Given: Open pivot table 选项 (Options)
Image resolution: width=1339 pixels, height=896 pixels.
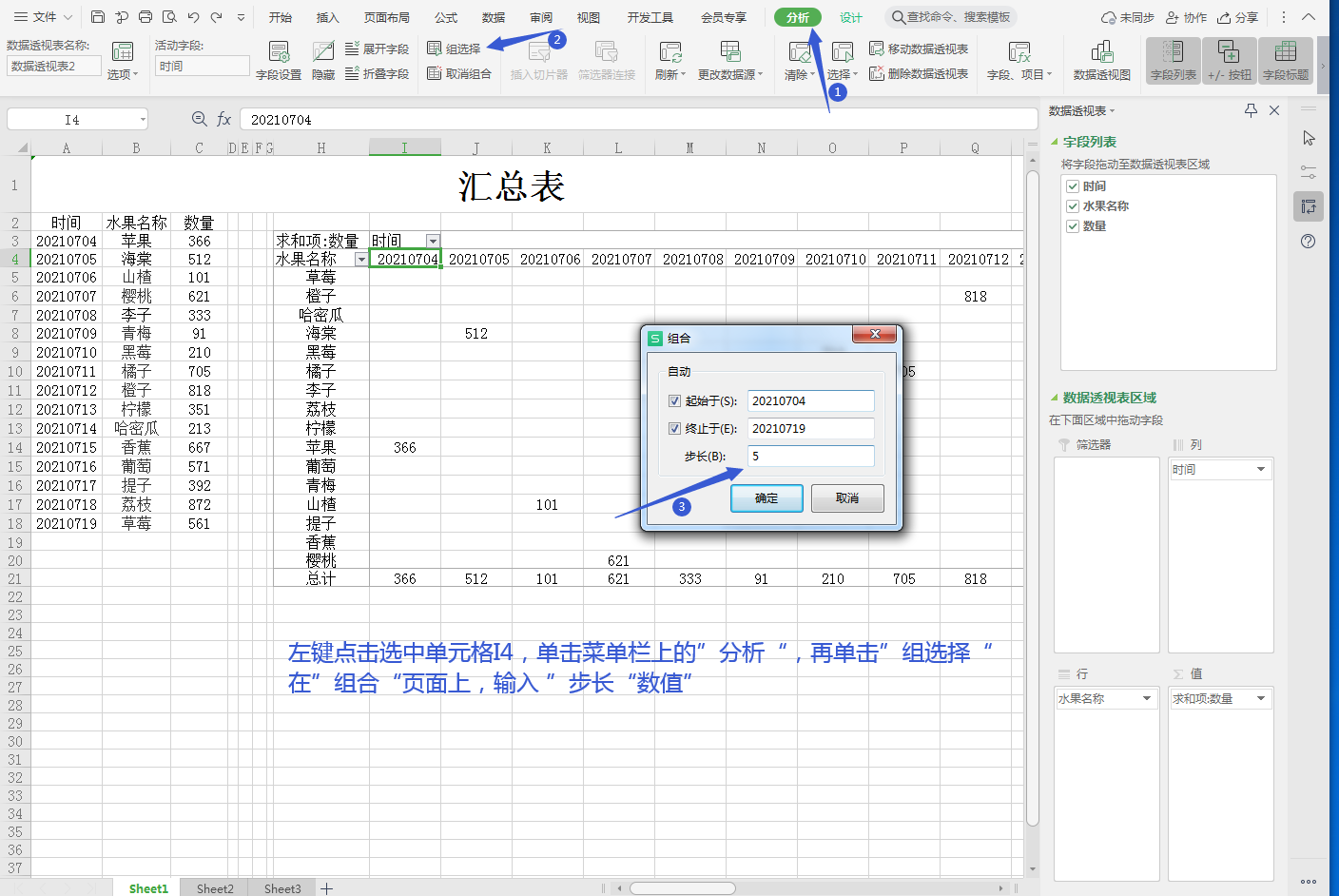Looking at the screenshot, I should (123, 60).
